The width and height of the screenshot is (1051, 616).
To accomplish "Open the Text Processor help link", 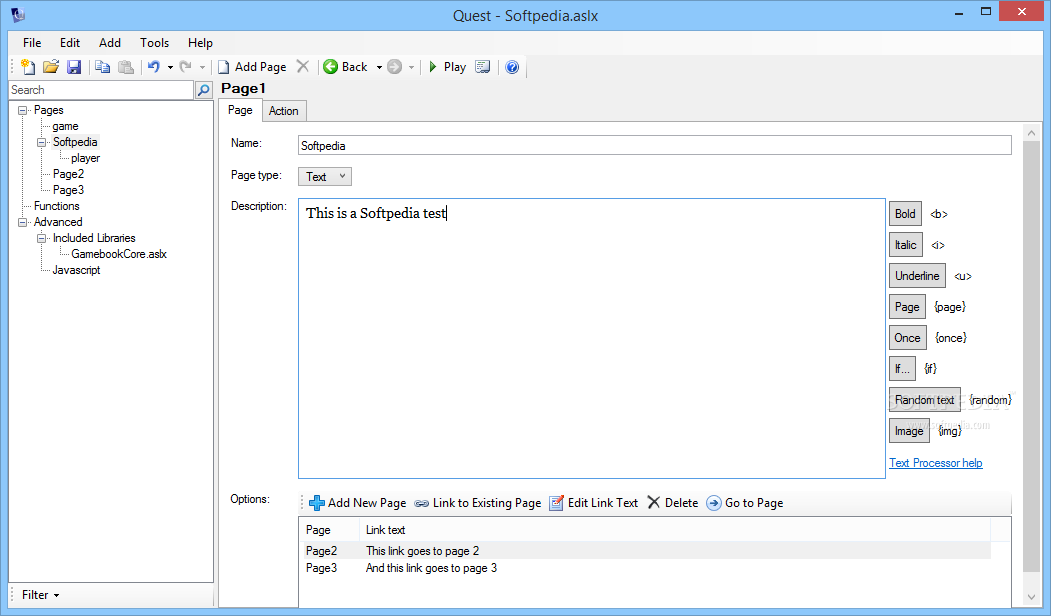I will click(936, 463).
